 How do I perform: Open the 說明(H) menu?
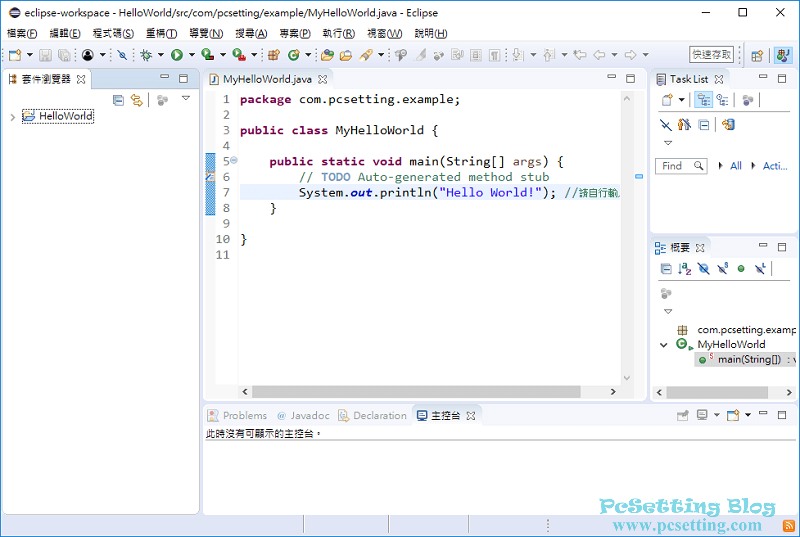[x=431, y=34]
